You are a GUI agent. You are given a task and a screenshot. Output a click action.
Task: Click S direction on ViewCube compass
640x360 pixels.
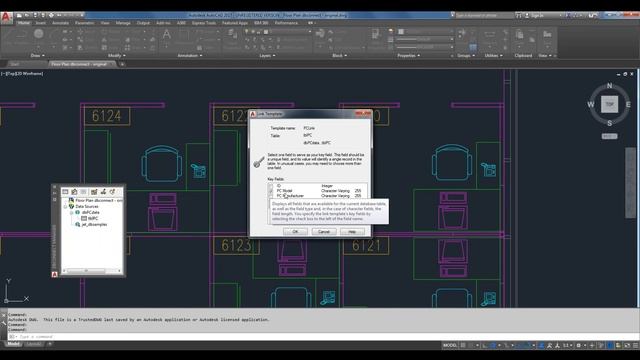[609, 123]
